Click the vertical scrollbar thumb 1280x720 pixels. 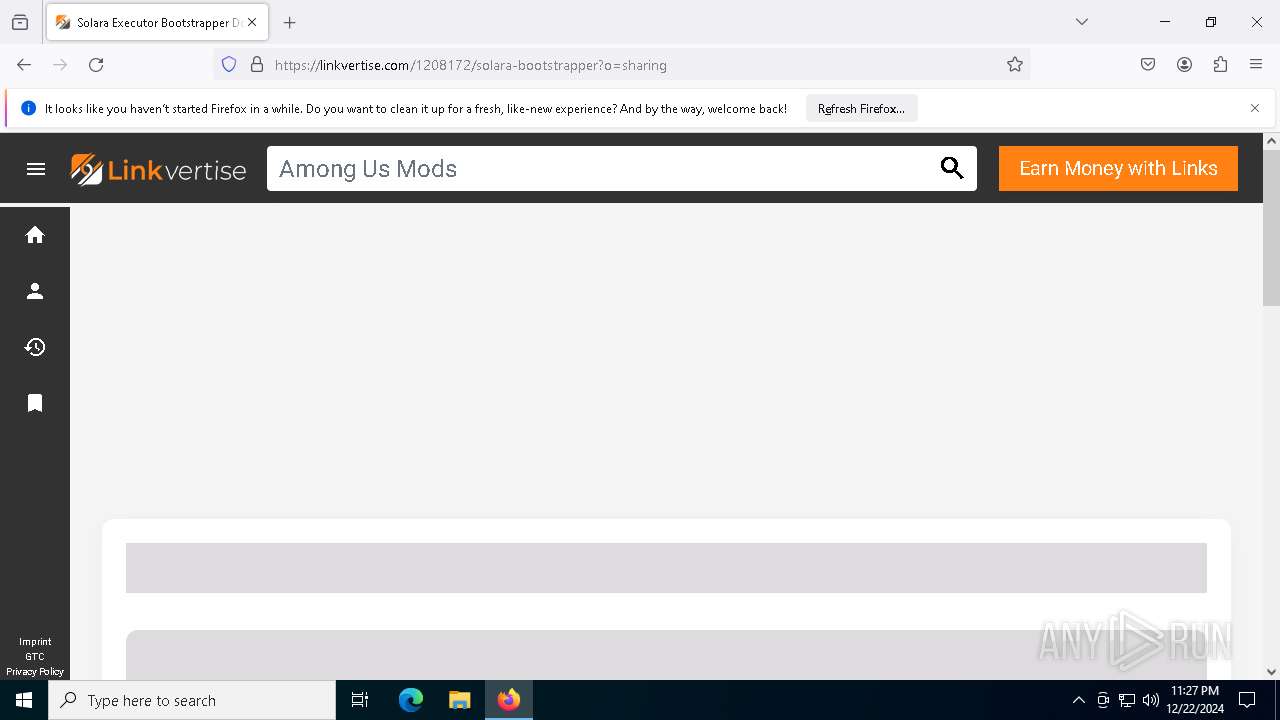(x=1271, y=228)
